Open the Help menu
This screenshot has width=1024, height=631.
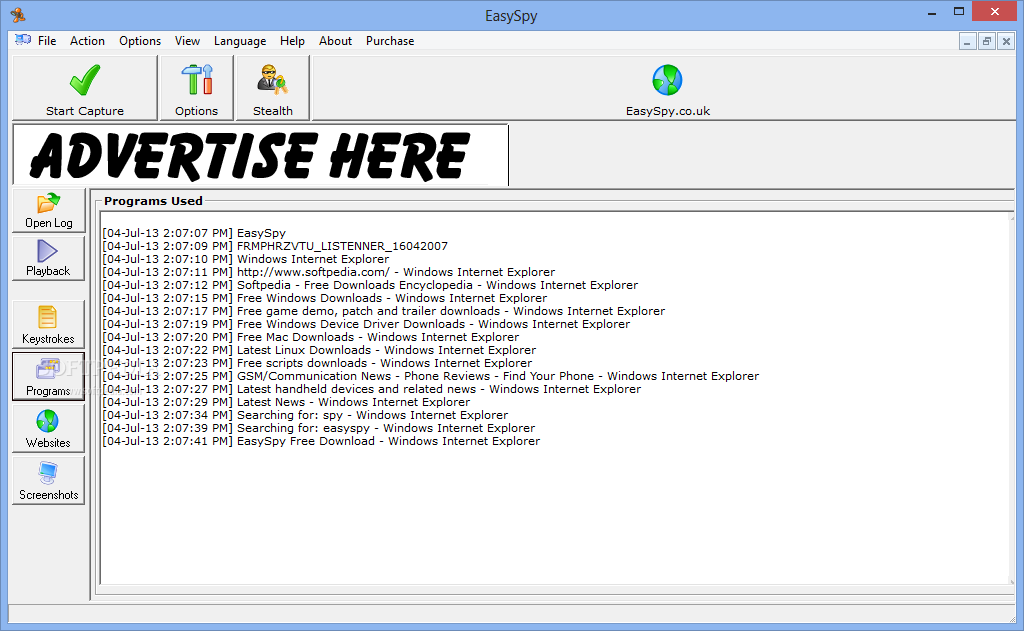[293, 40]
